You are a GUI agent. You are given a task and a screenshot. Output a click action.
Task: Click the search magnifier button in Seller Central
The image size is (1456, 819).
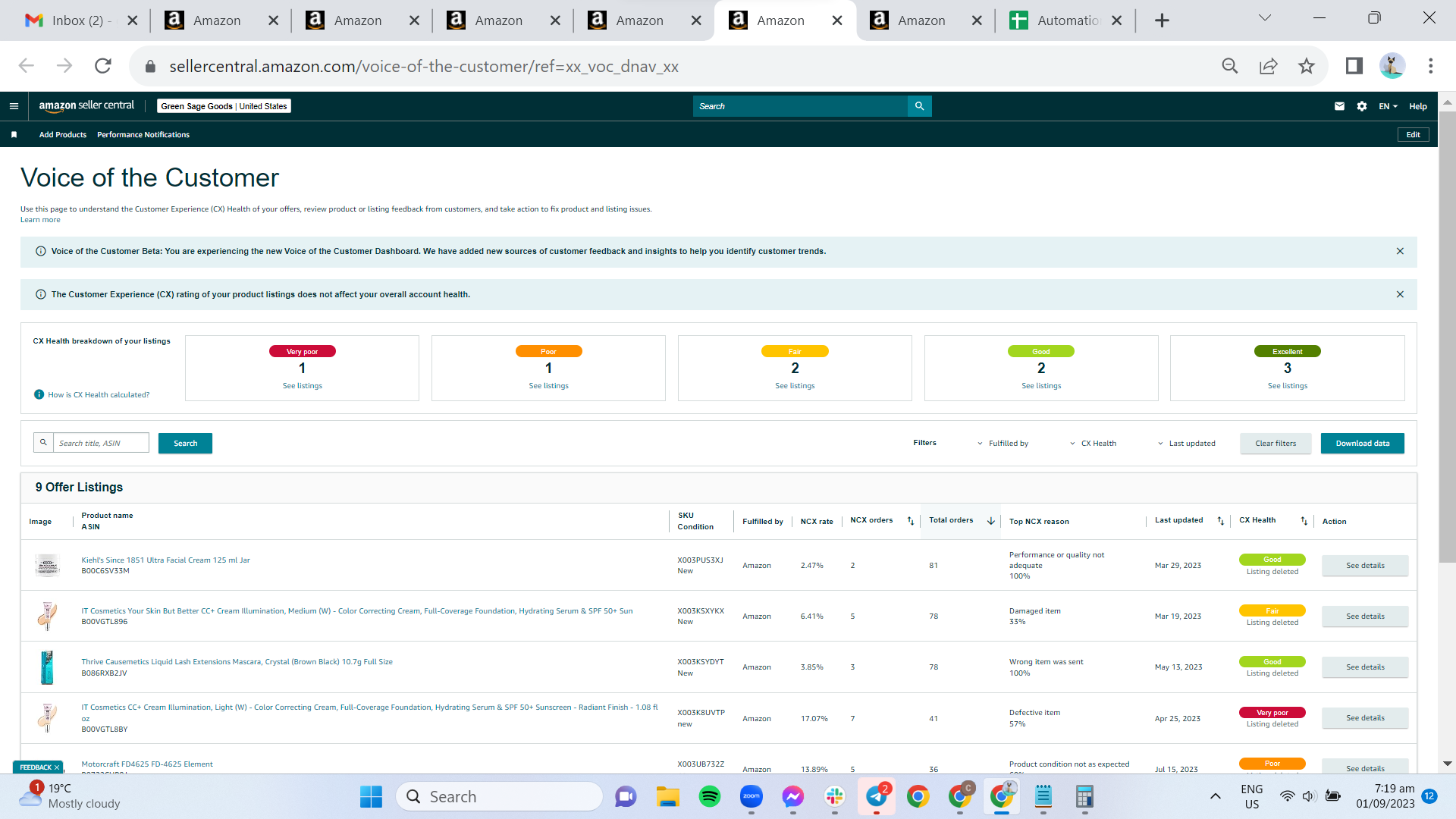[919, 106]
